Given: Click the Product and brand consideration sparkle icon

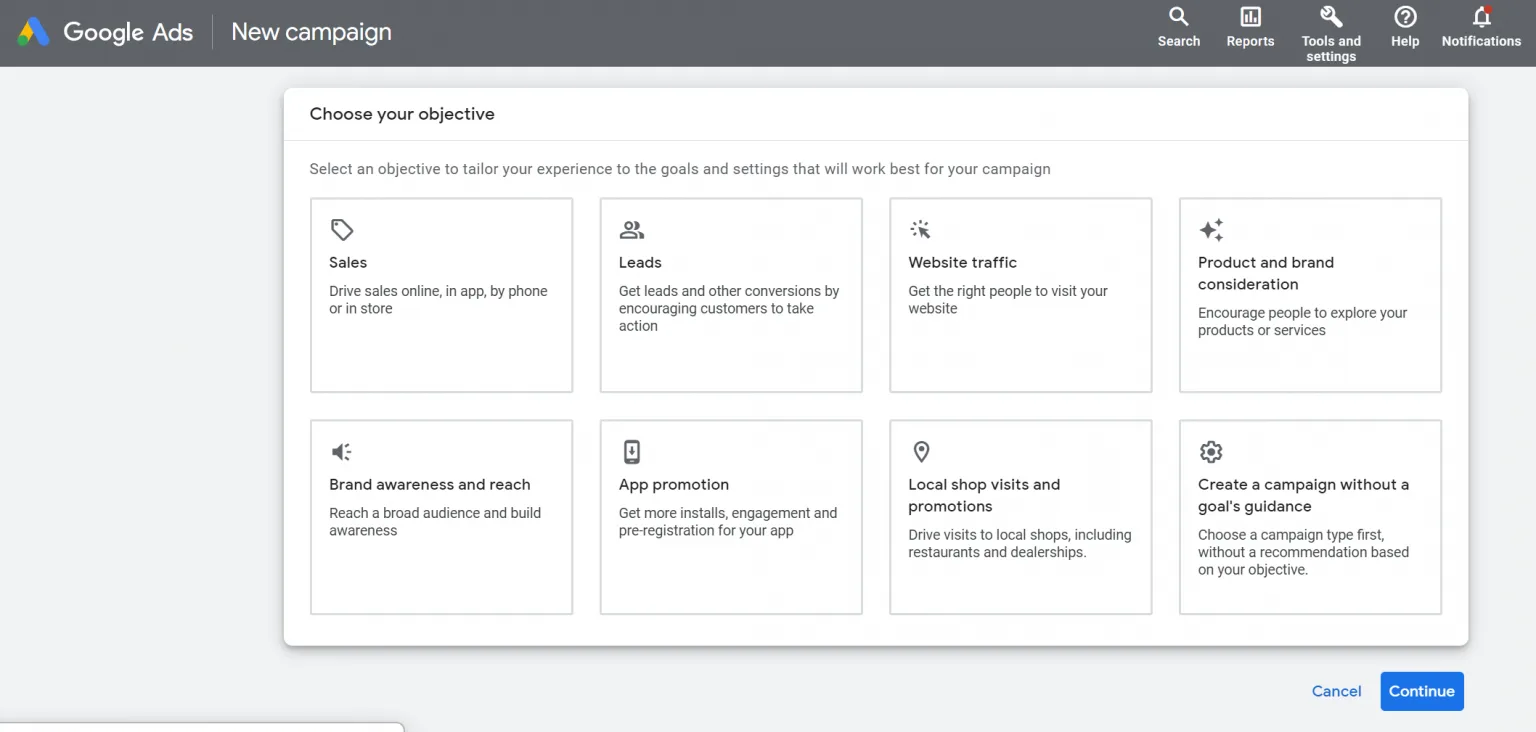Looking at the screenshot, I should click(1211, 230).
